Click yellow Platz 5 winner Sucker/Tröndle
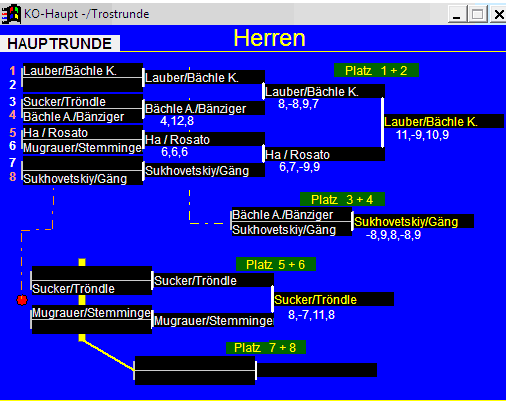This screenshot has width=506, height=401. pyautogui.click(x=334, y=299)
